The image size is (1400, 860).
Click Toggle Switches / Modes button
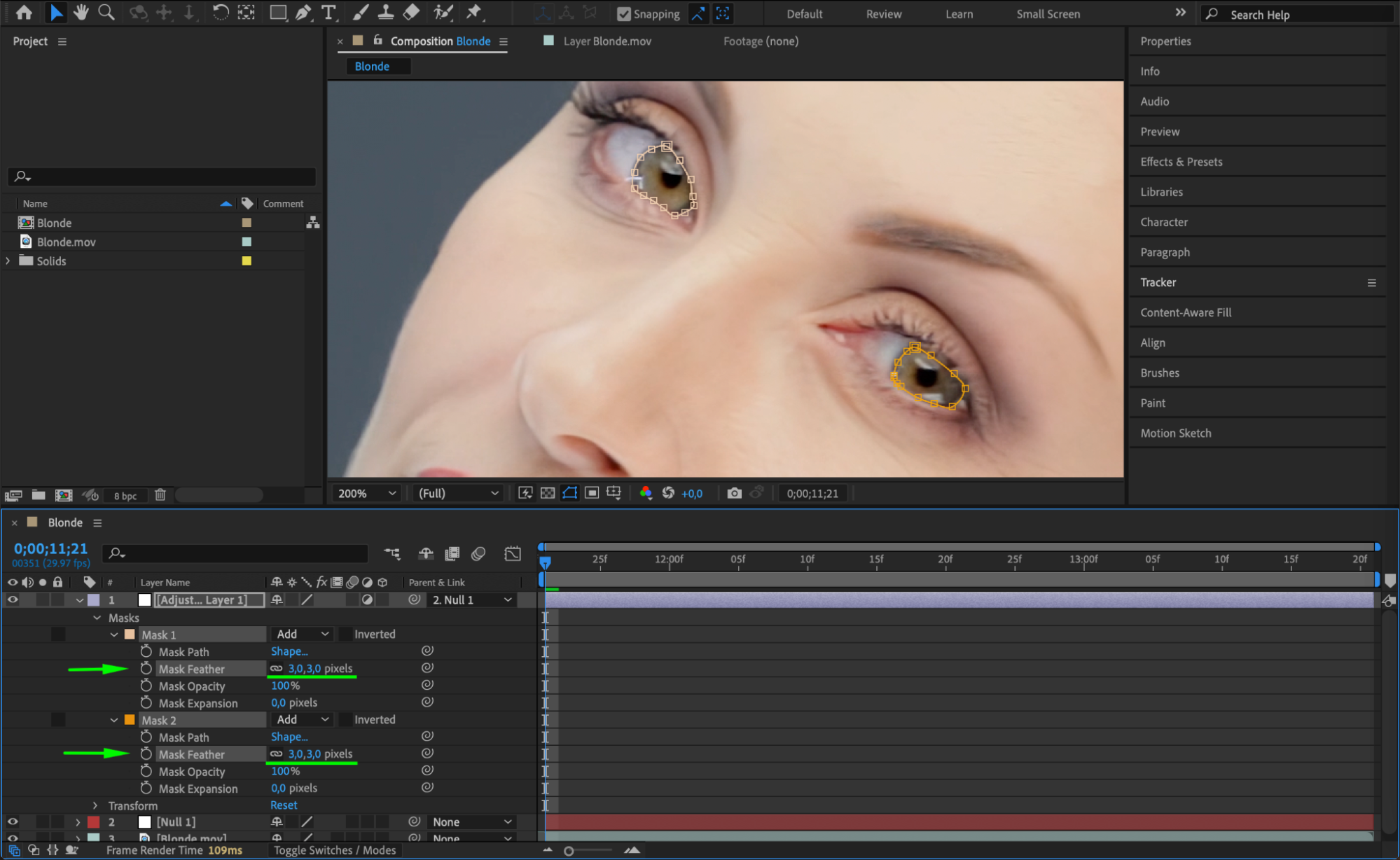[334, 850]
